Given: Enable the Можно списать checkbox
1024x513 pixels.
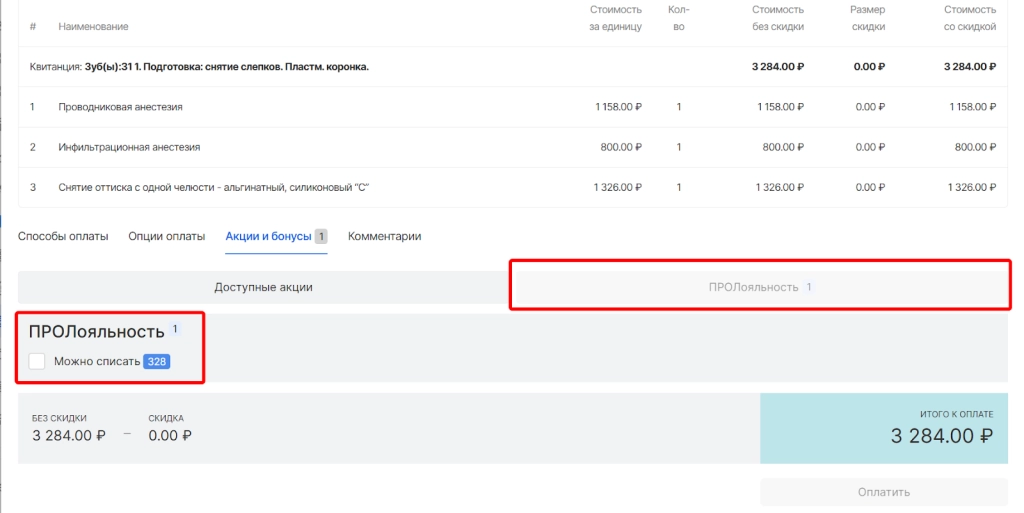Looking at the screenshot, I should [37, 361].
